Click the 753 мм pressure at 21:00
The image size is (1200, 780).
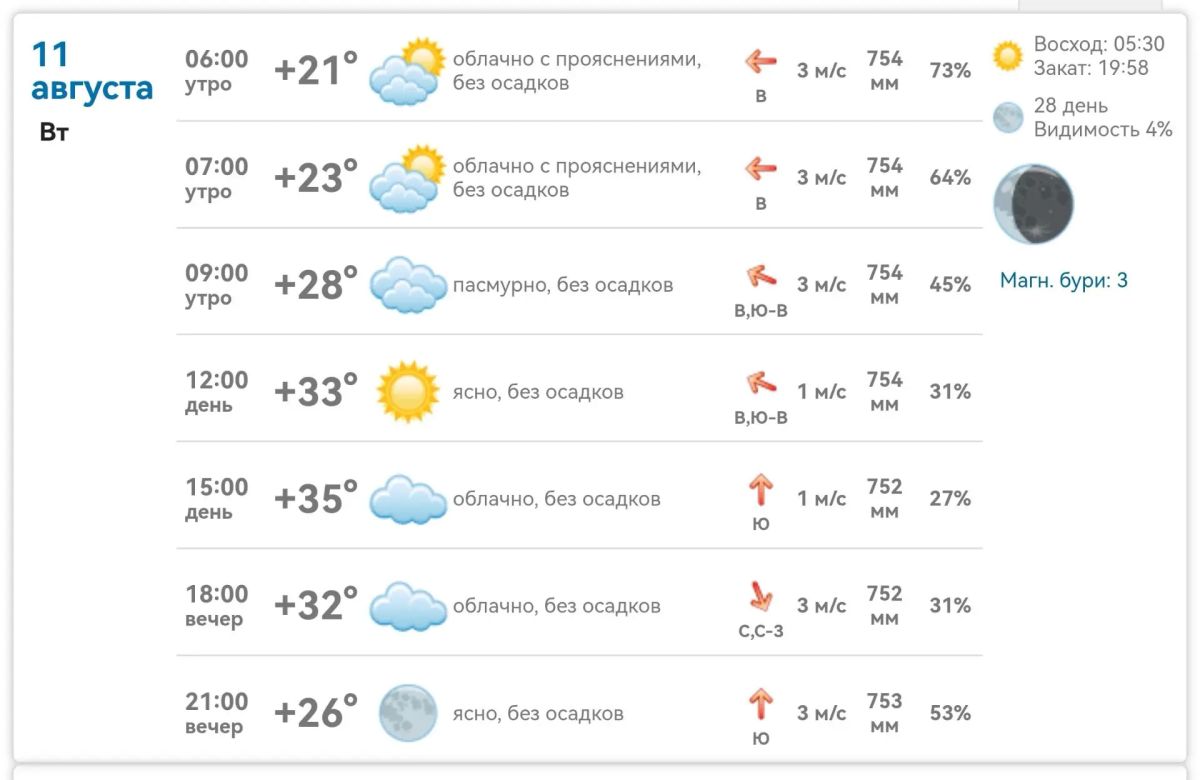pos(885,713)
